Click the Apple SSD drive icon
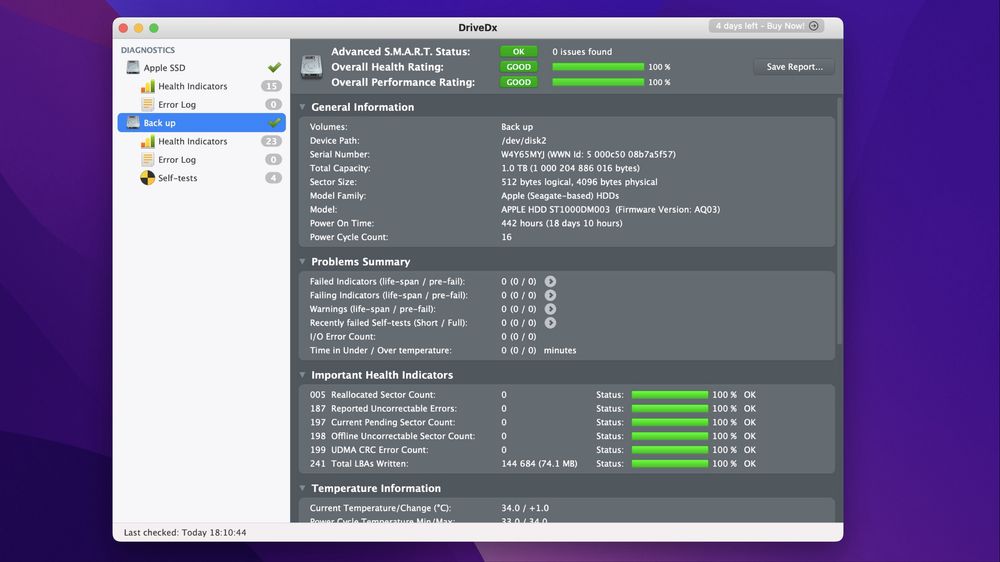 [x=133, y=67]
